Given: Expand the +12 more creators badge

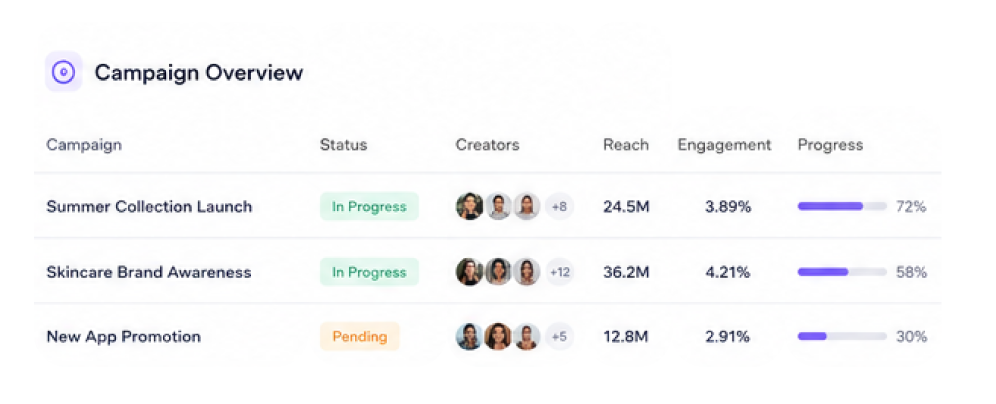Looking at the screenshot, I should pyautogui.click(x=559, y=272).
